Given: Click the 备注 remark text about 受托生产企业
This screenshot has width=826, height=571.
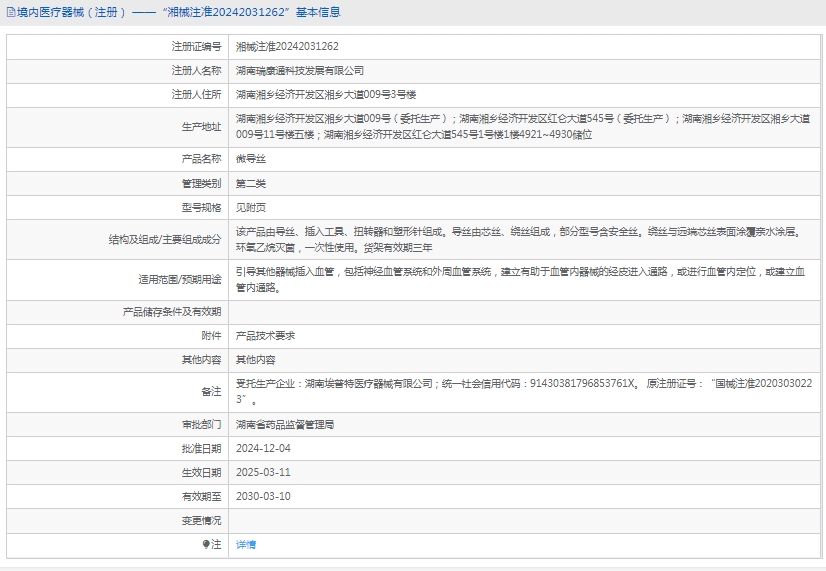Looking at the screenshot, I should pos(520,391).
